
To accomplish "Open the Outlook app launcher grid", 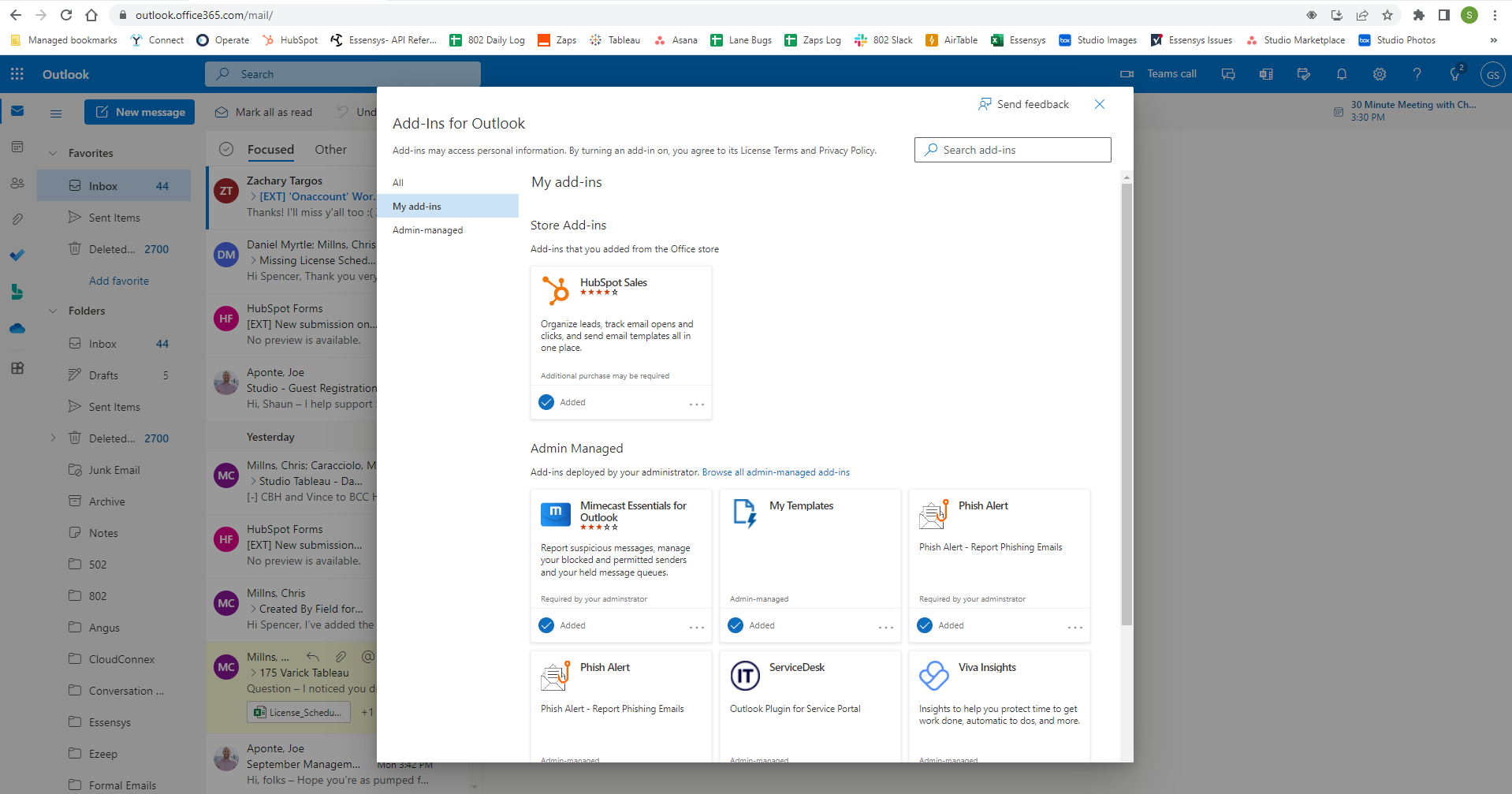I will point(17,74).
